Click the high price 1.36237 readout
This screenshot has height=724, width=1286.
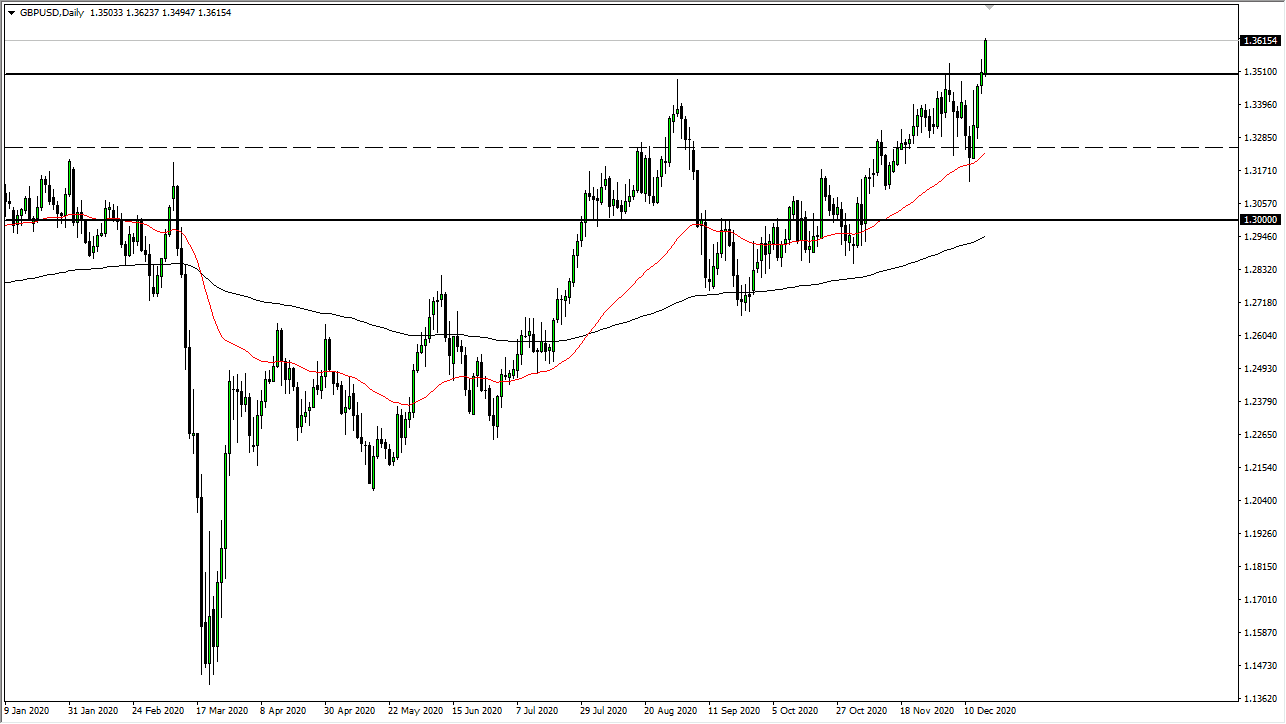[145, 13]
